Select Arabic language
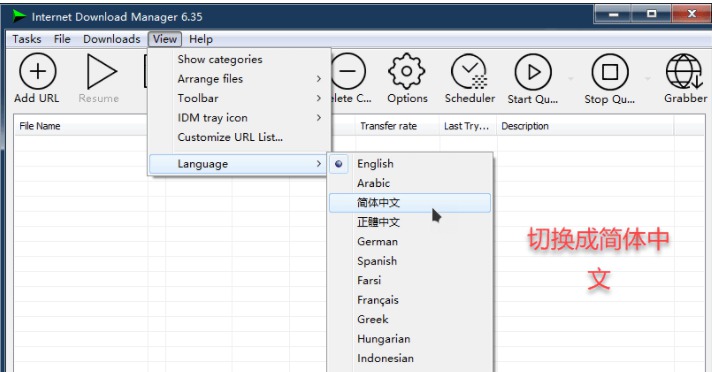 [410, 184]
